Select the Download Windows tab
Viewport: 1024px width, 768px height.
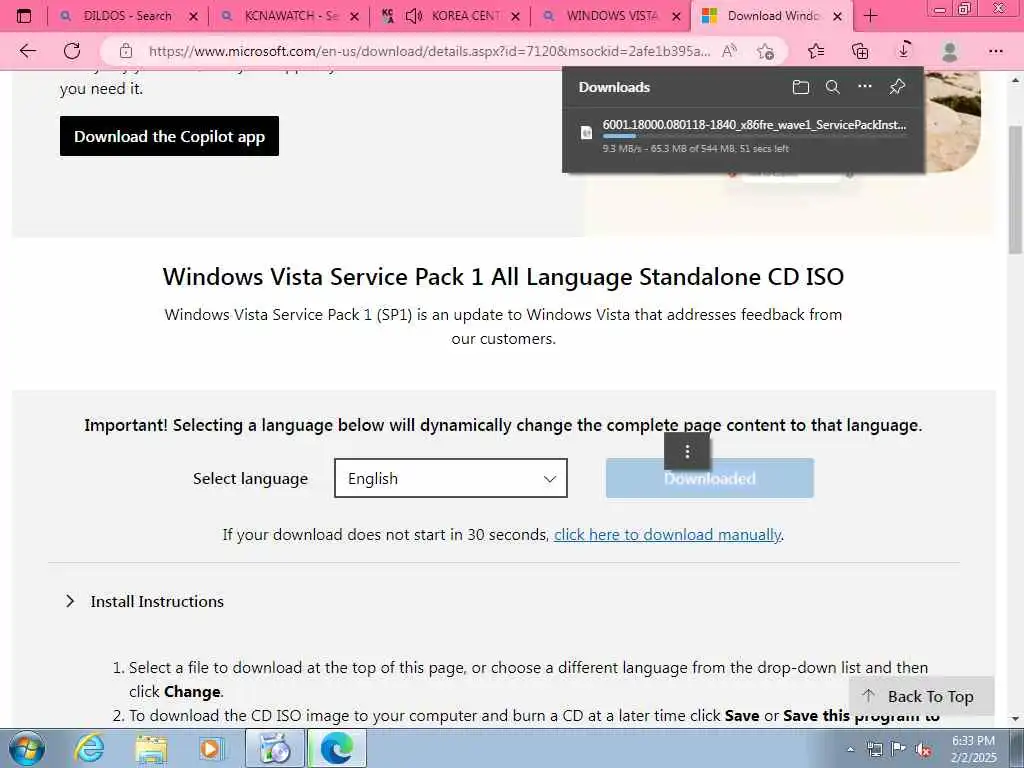(x=772, y=16)
